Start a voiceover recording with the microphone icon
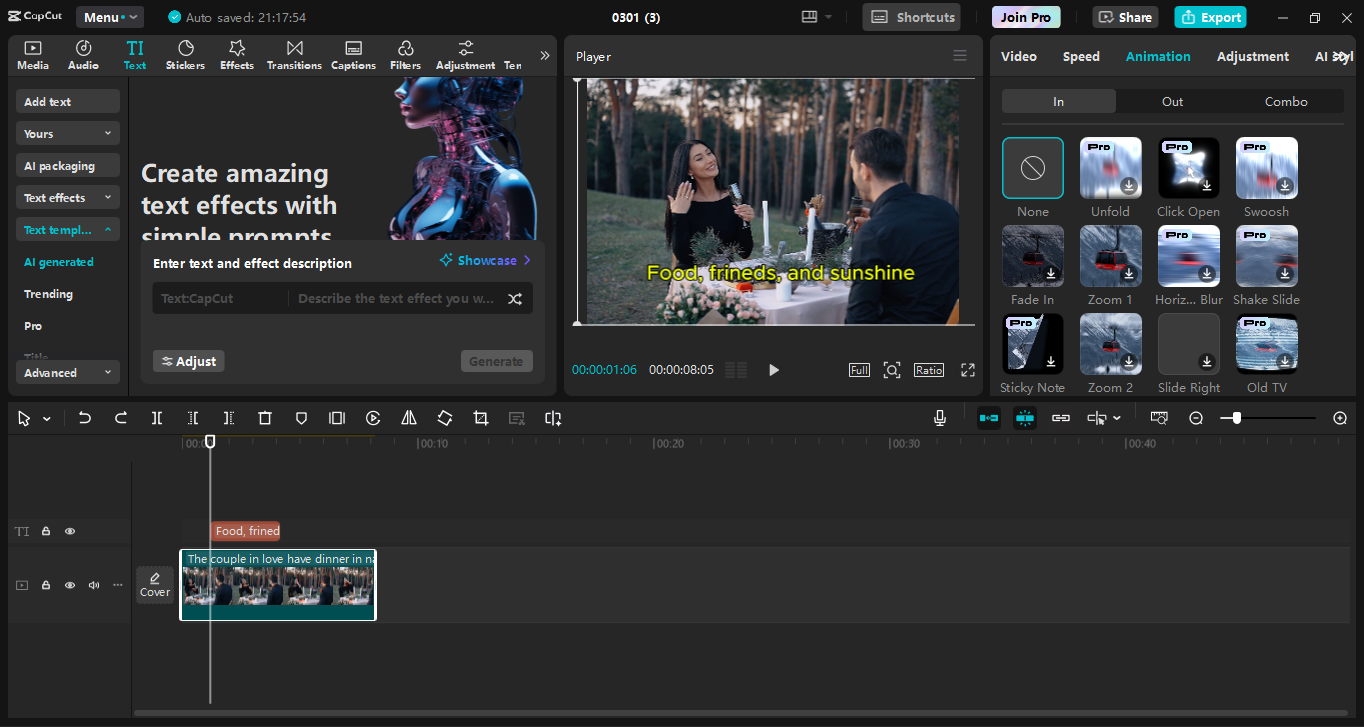Viewport: 1364px width, 727px height. (939, 418)
